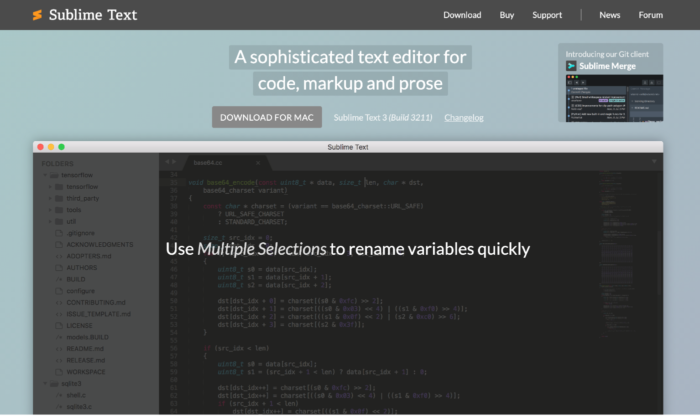The image size is (700, 420).
Task: Click the third_party folder icon
Action: click(x=59, y=198)
